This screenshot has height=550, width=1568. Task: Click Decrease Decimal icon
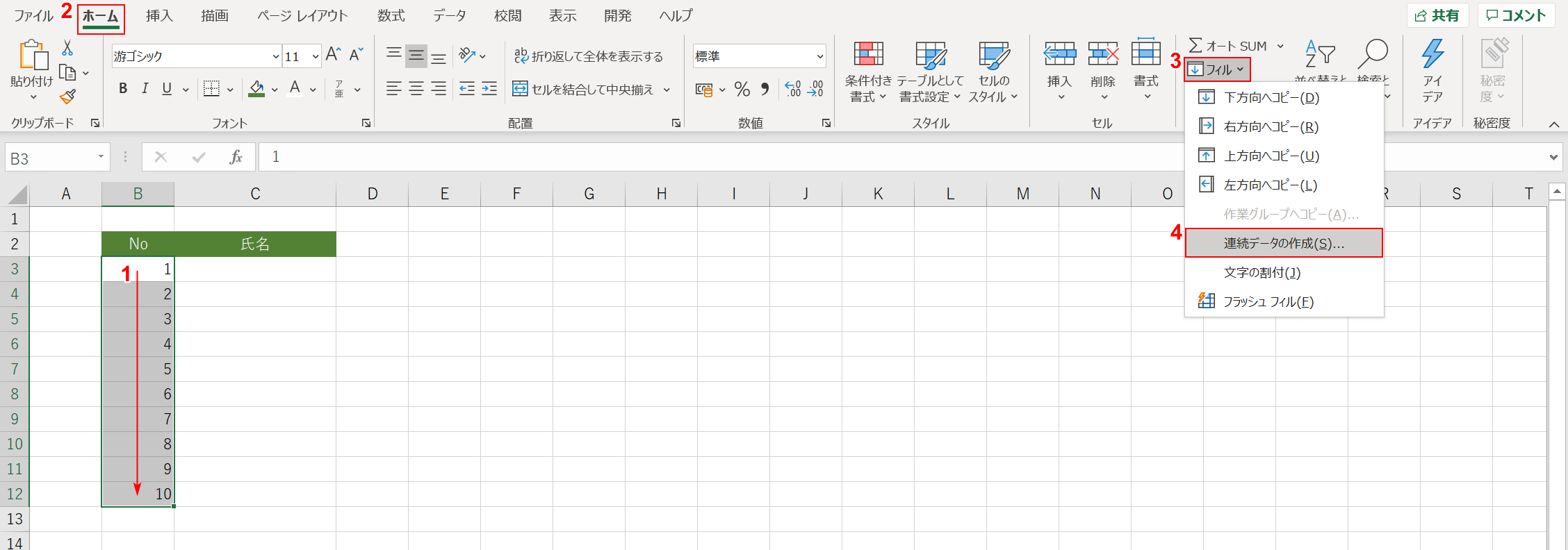pyautogui.click(x=815, y=89)
